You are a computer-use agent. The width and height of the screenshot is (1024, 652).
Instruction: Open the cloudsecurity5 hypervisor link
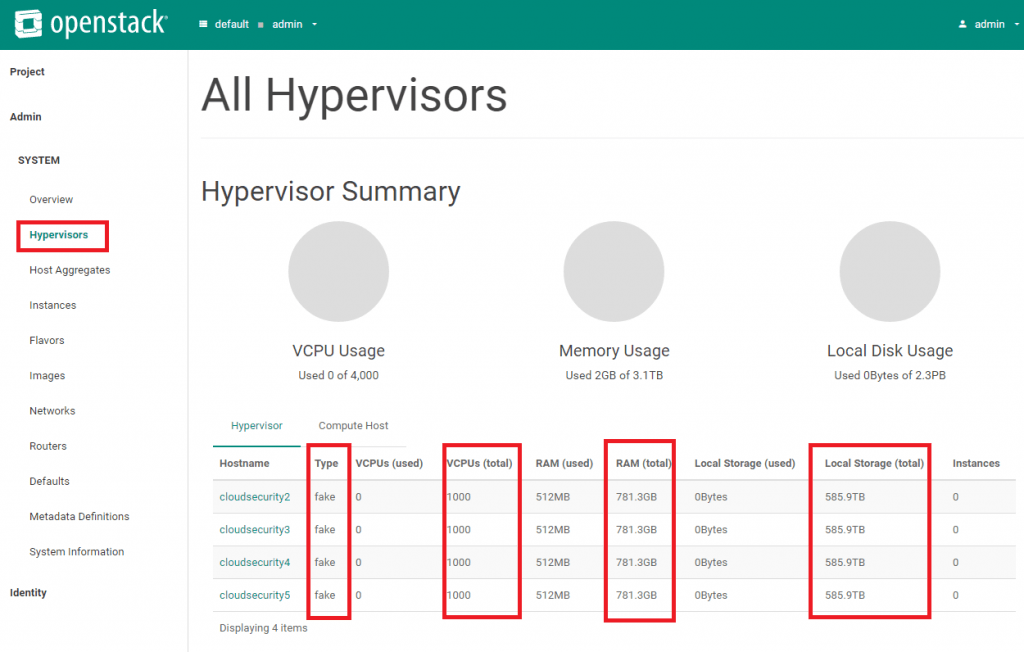[x=255, y=595]
